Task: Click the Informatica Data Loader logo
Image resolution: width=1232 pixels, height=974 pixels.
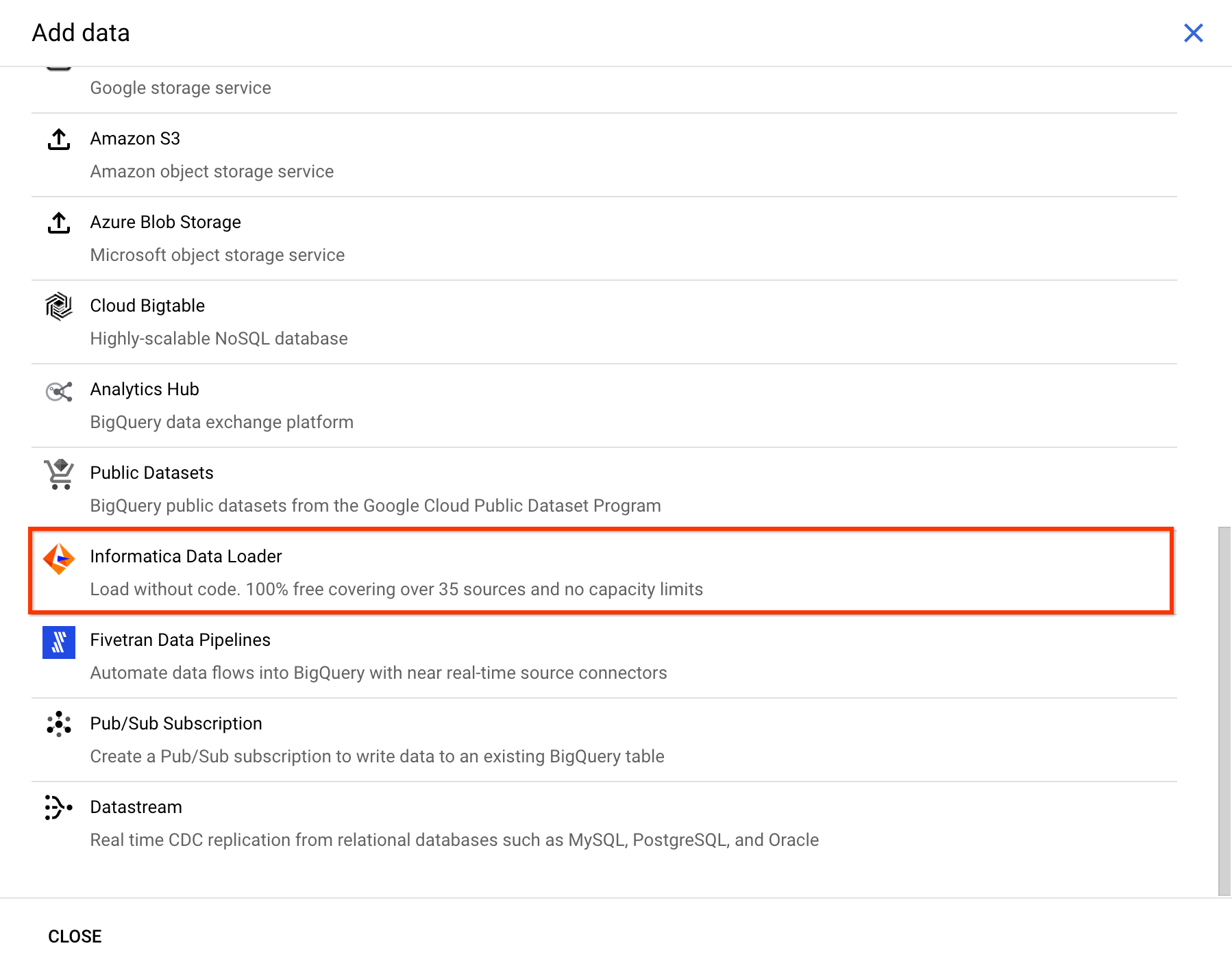Action: tap(59, 559)
